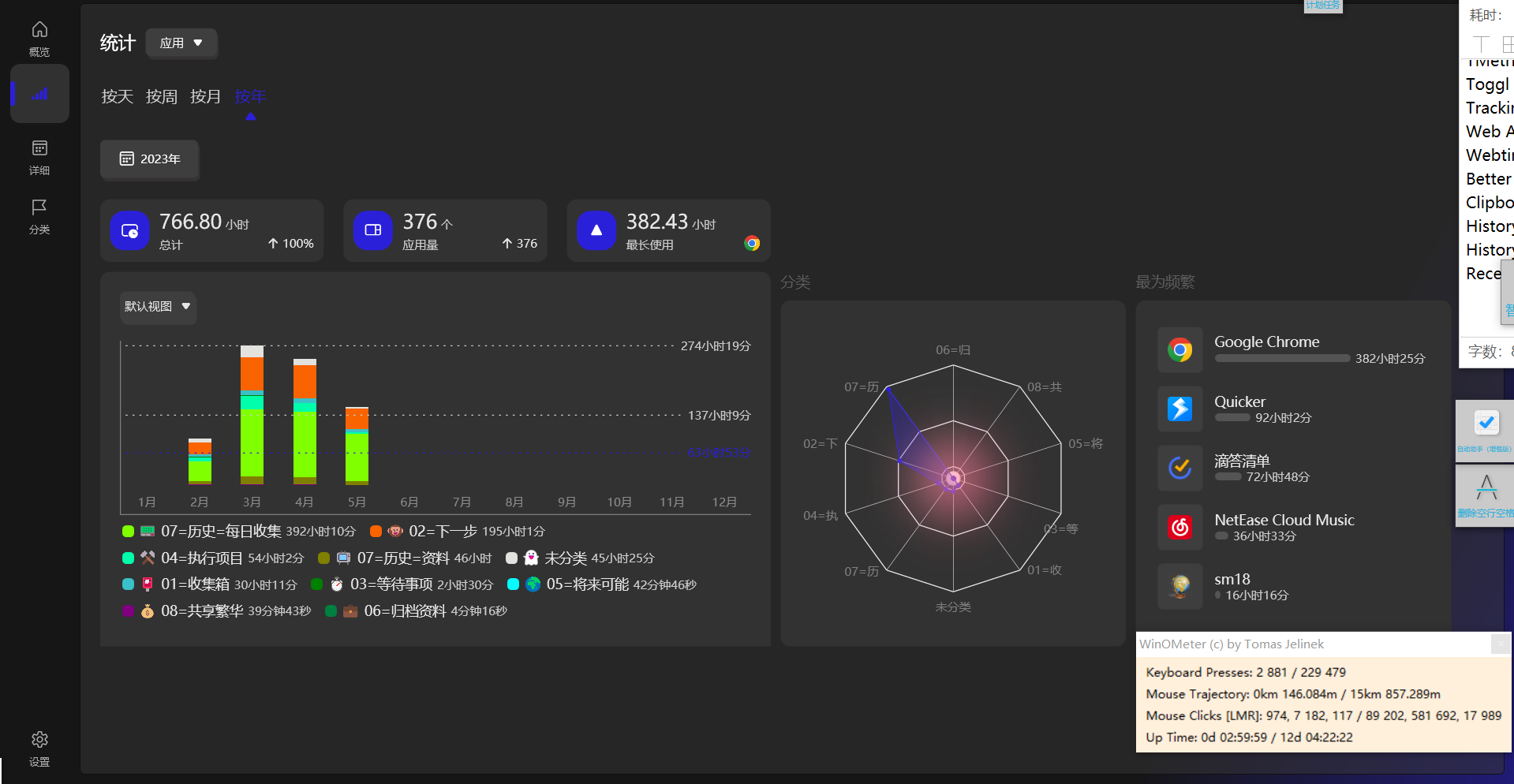
Task: Enable the 自动助手 checkbox on the right edge
Action: click(x=1486, y=422)
